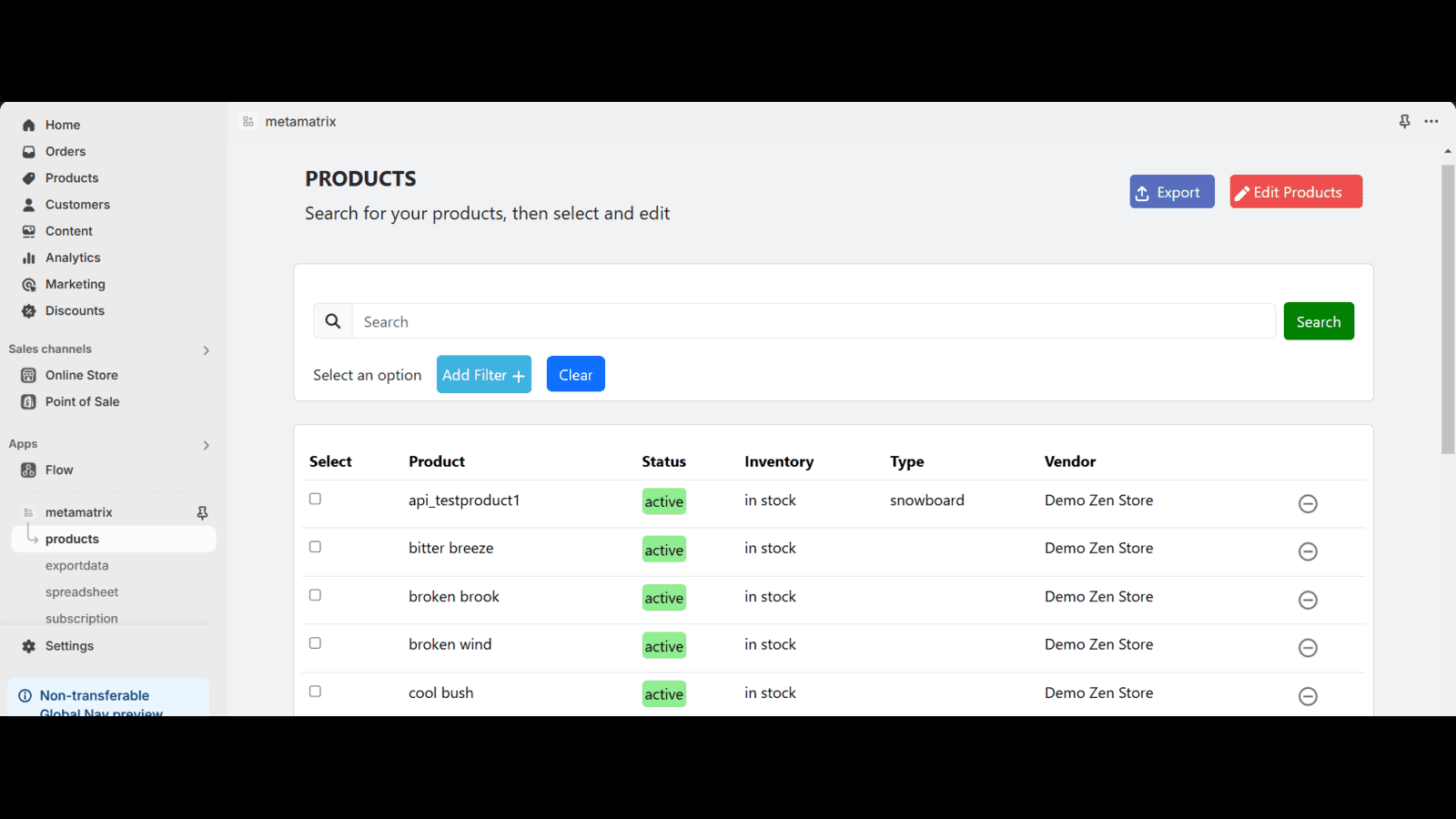The width and height of the screenshot is (1456, 819).
Task: Click the Orders inbox icon
Action: [29, 152]
